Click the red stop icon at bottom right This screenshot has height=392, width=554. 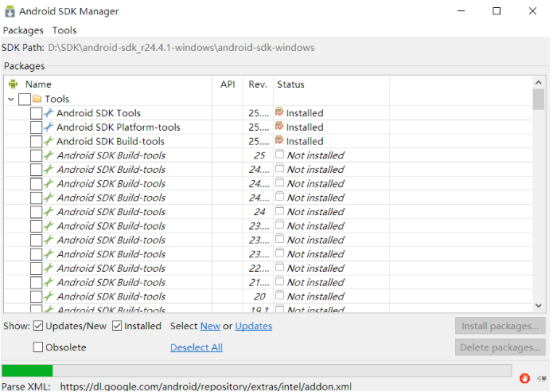point(525,378)
